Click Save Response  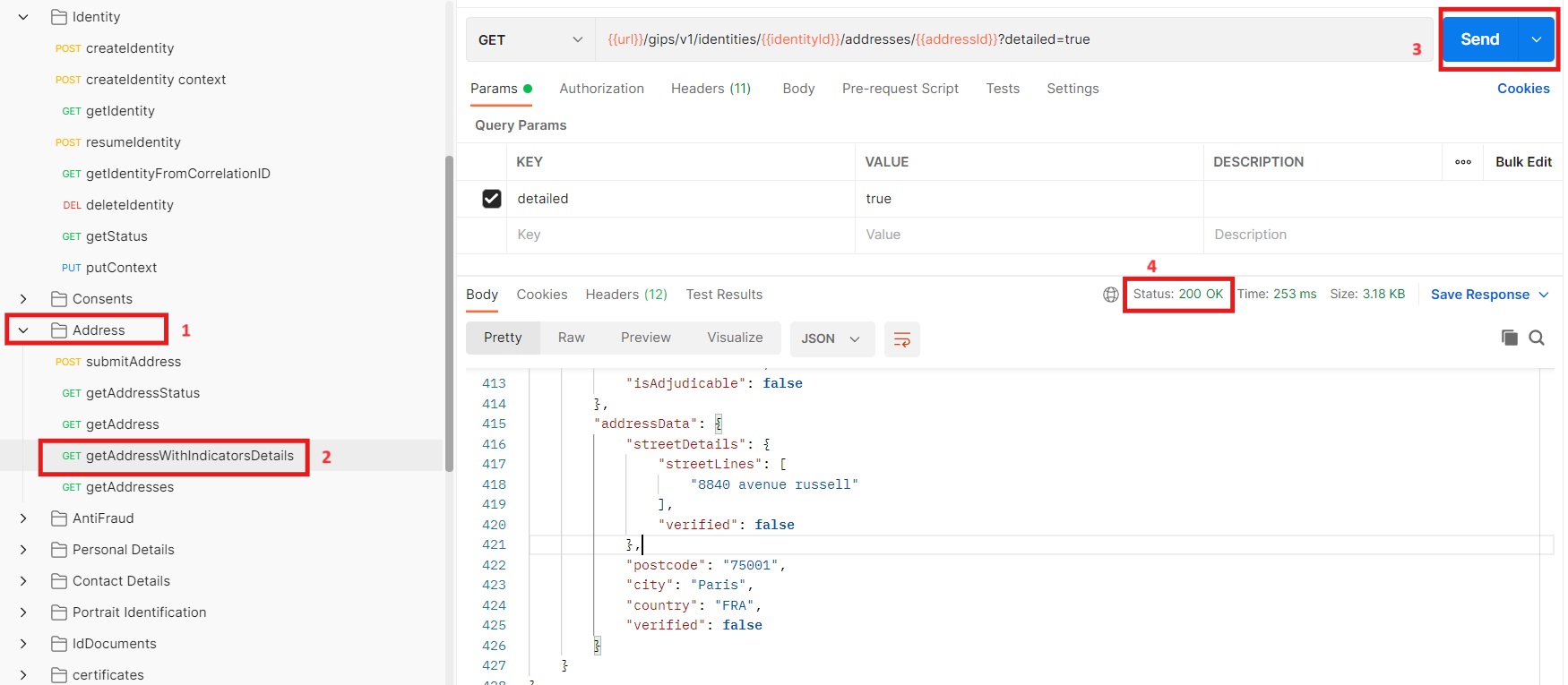(1480, 295)
